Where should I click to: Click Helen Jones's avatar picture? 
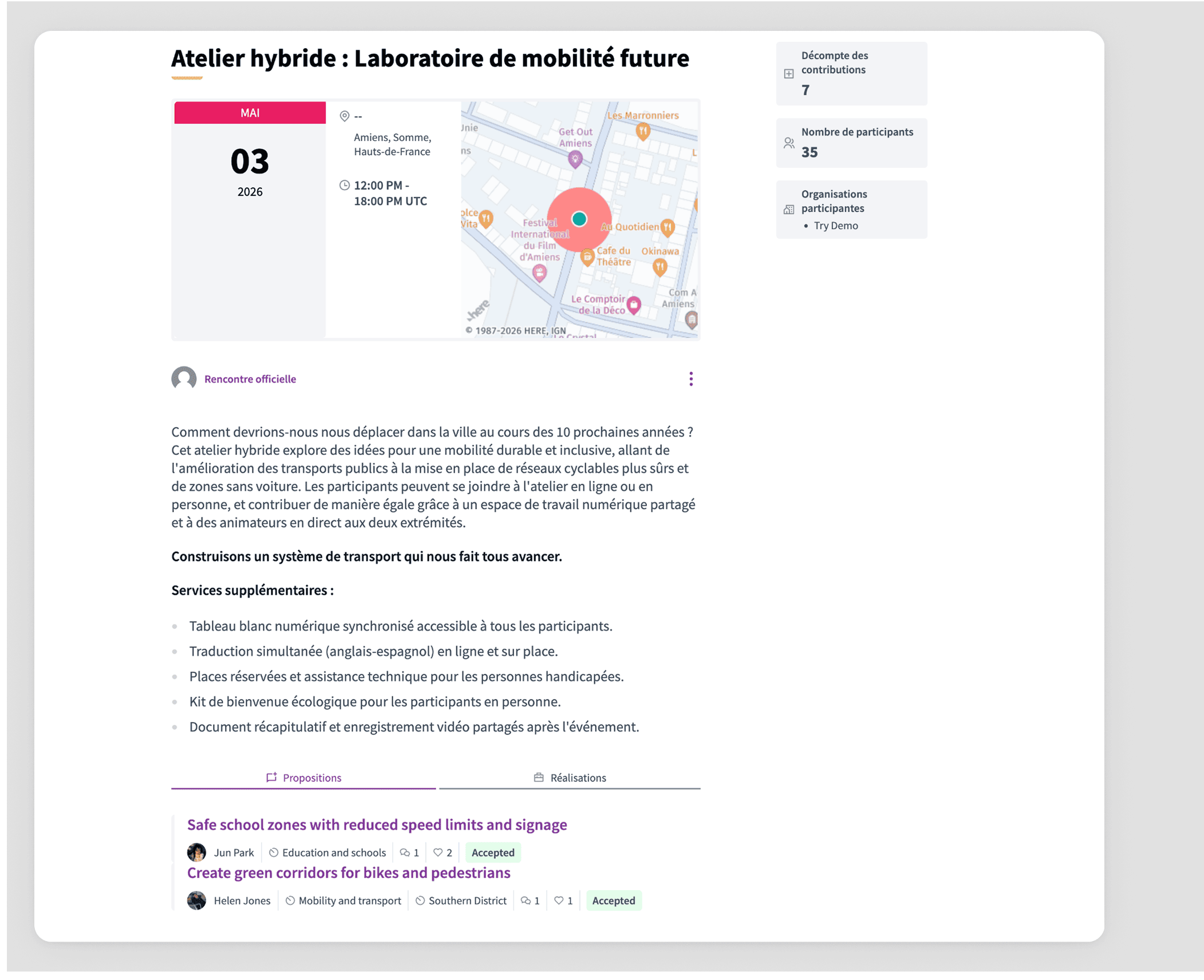196,900
